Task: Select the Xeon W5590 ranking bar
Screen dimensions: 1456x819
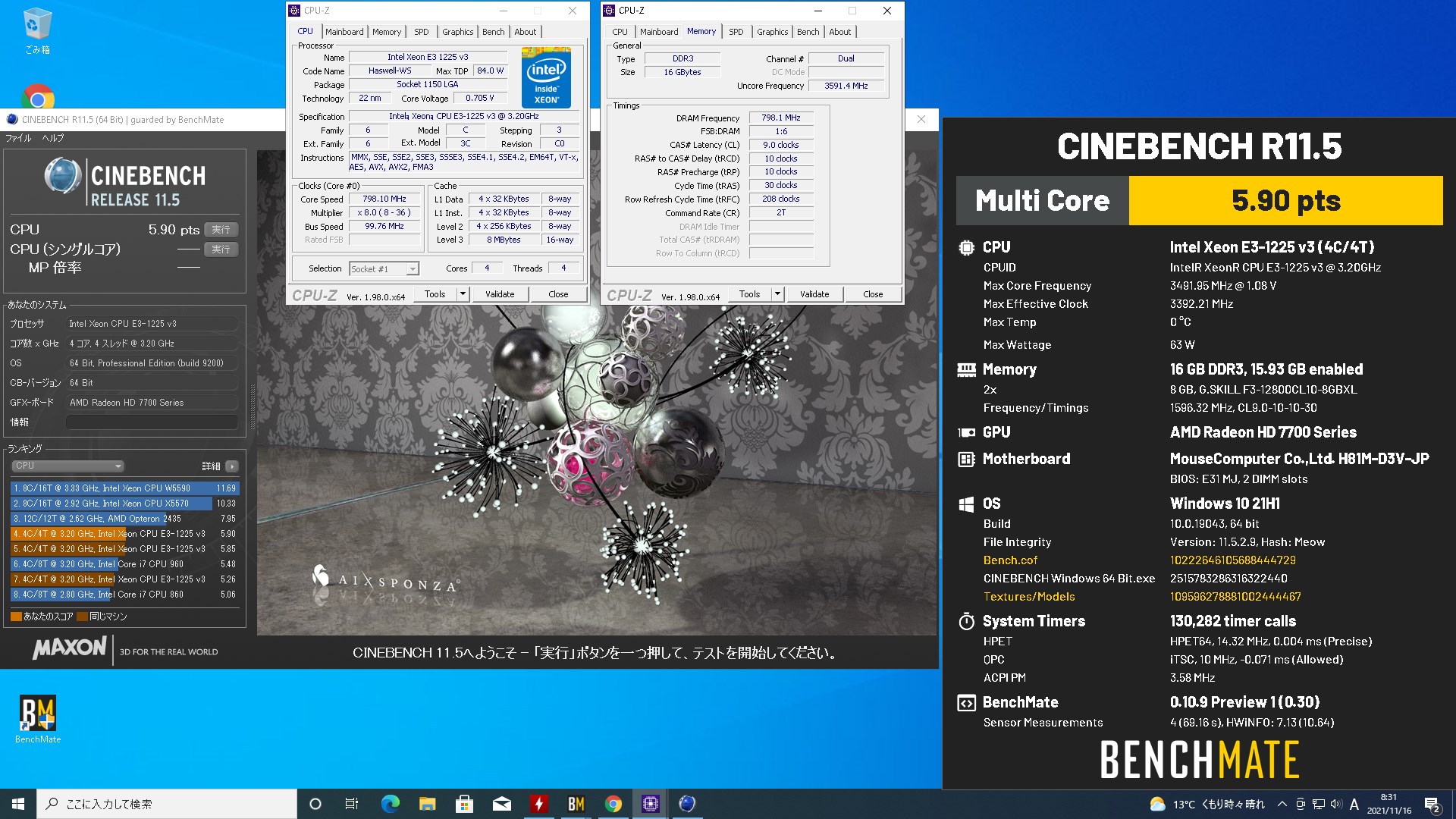Action: point(124,488)
